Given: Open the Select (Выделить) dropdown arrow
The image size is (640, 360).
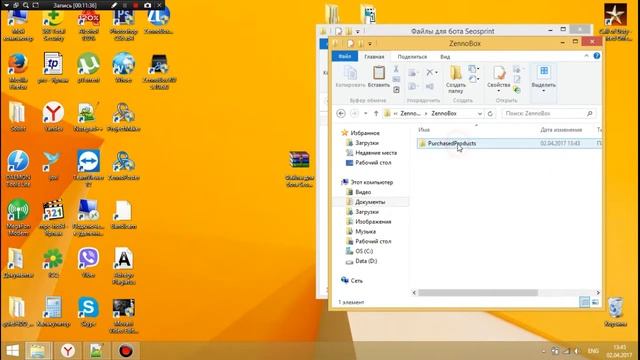Looking at the screenshot, I should click(544, 91).
